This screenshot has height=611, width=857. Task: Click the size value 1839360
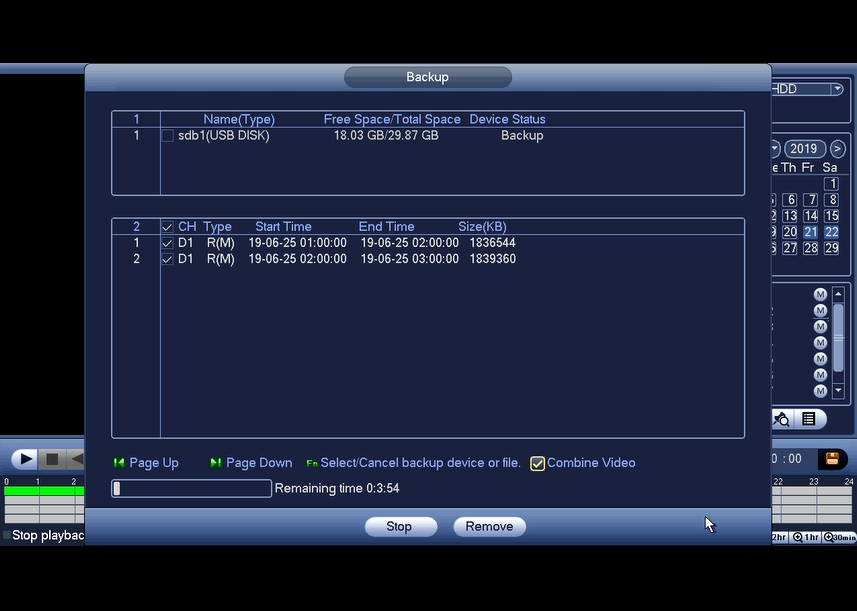coord(492,259)
